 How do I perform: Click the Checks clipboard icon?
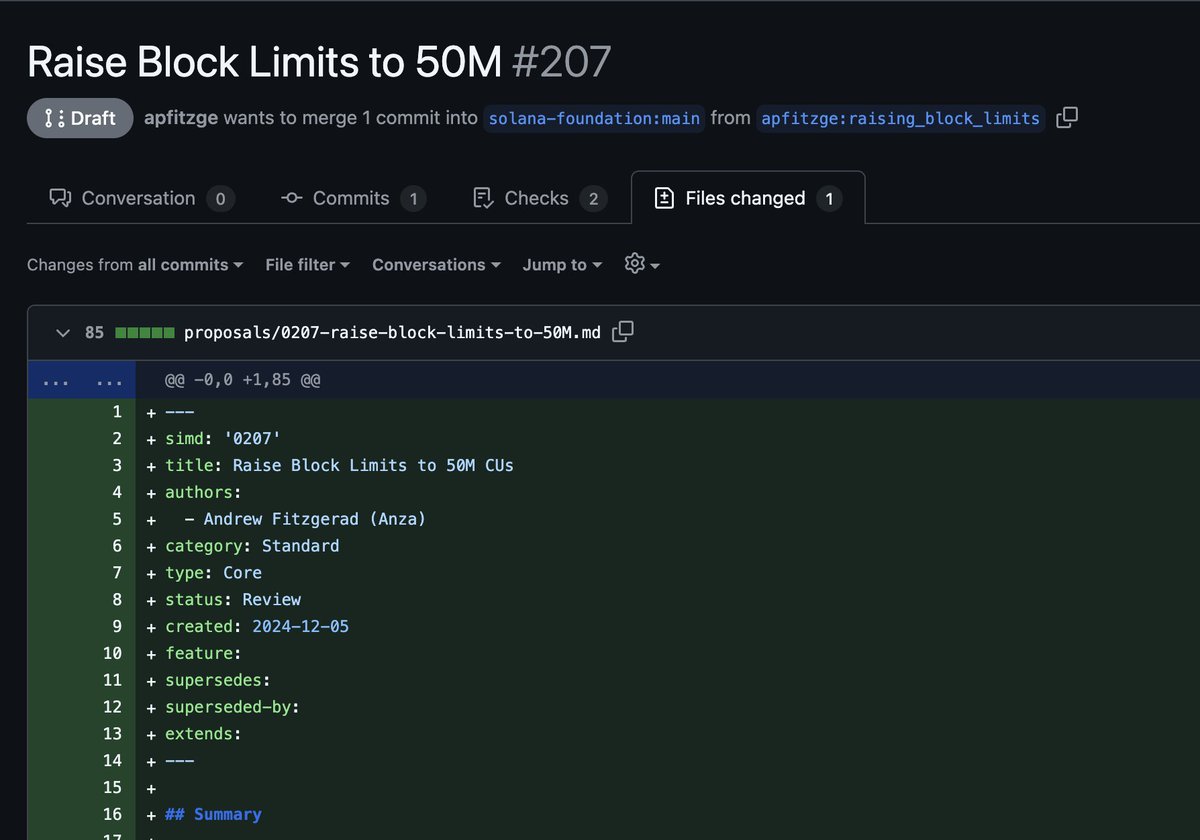pos(483,198)
